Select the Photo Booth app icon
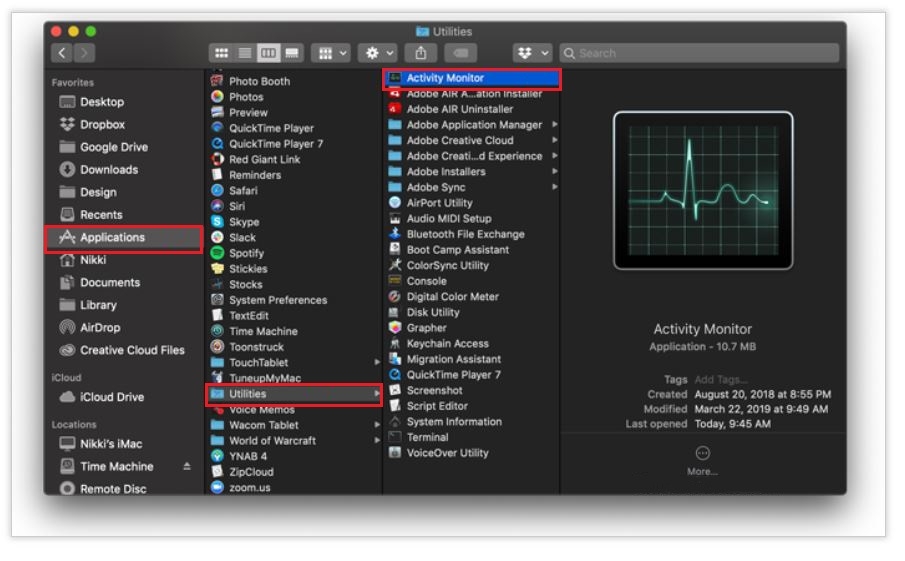905x561 pixels. 218,81
